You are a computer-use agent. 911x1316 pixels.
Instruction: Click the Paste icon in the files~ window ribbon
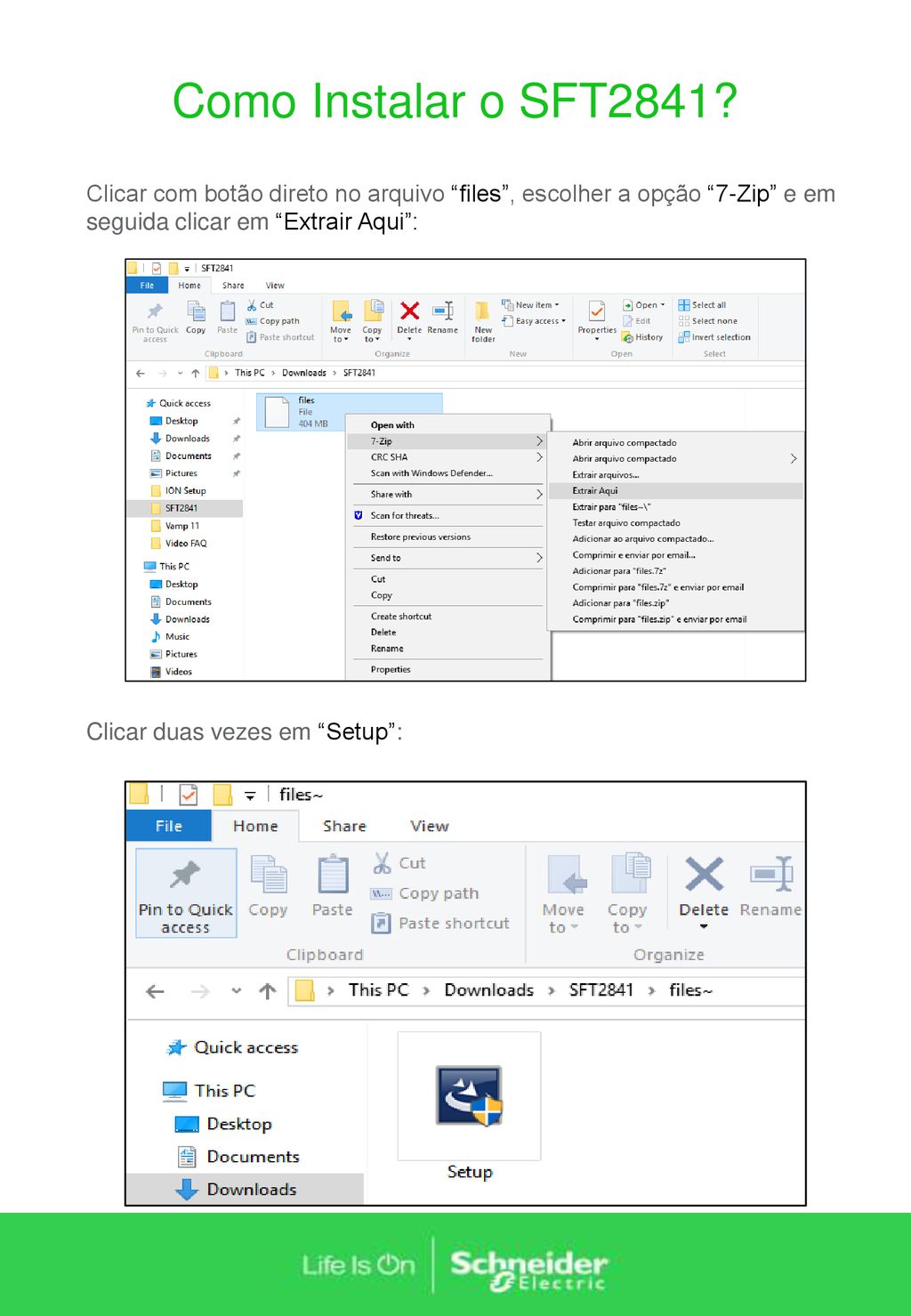pyautogui.click(x=333, y=874)
